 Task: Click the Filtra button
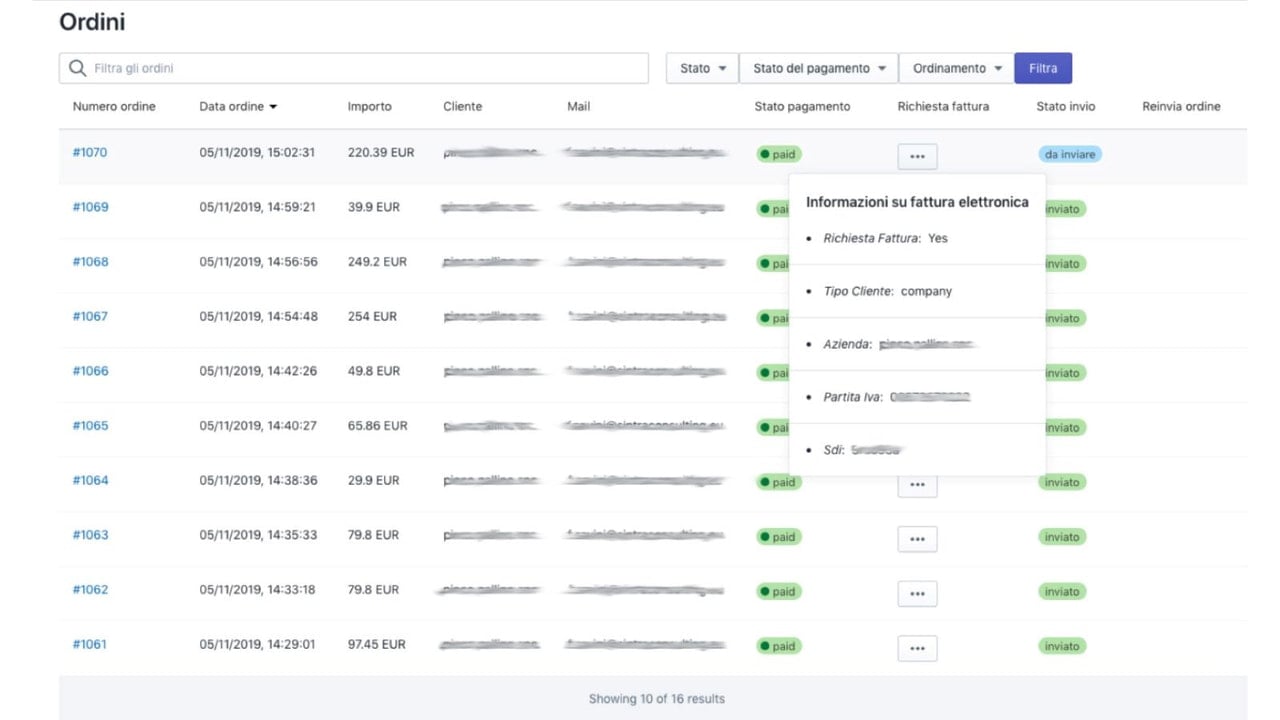pyautogui.click(x=1043, y=68)
